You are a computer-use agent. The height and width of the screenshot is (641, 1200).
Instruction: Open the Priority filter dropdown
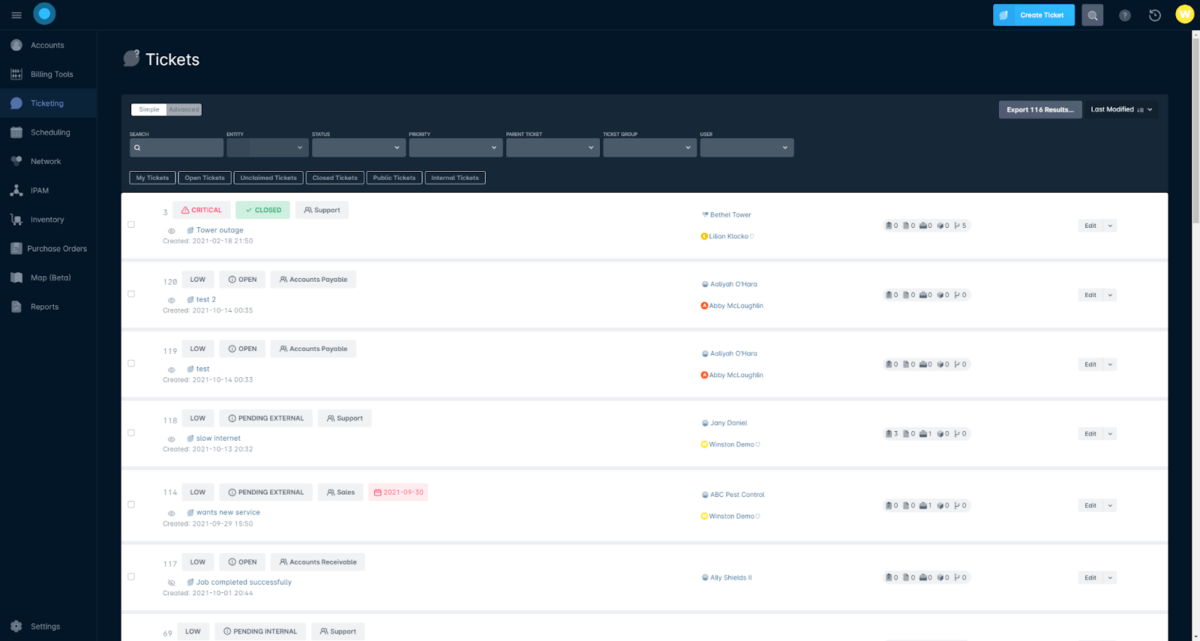point(456,147)
